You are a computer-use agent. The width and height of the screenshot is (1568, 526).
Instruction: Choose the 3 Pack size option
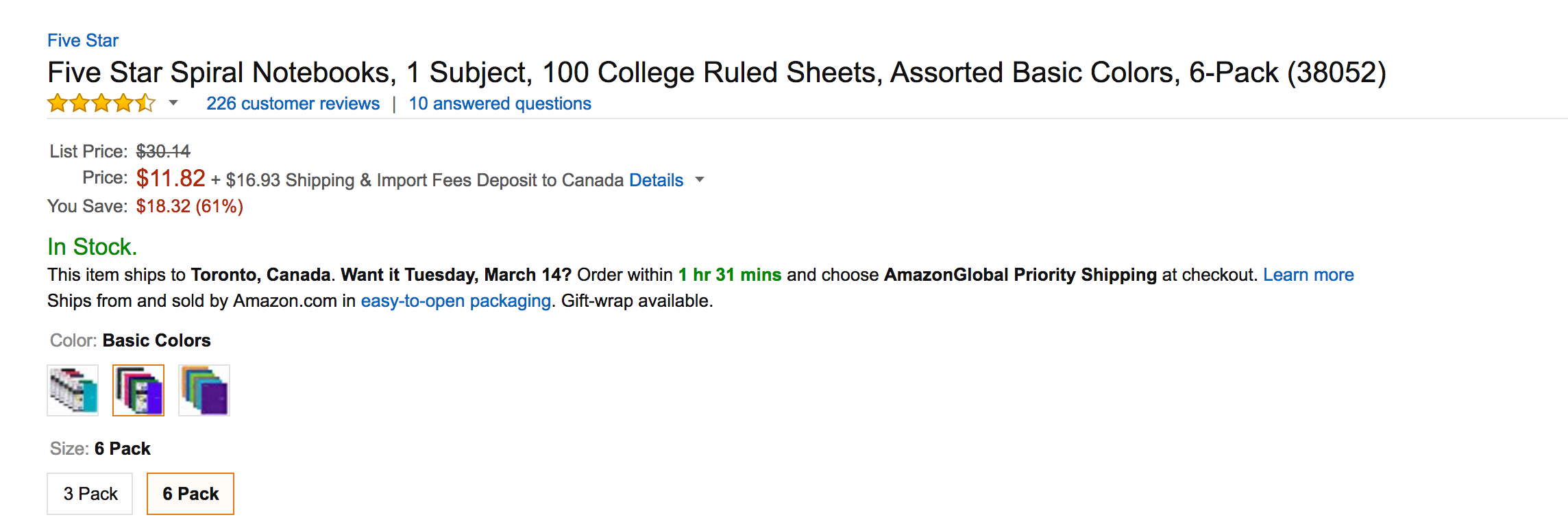click(90, 494)
